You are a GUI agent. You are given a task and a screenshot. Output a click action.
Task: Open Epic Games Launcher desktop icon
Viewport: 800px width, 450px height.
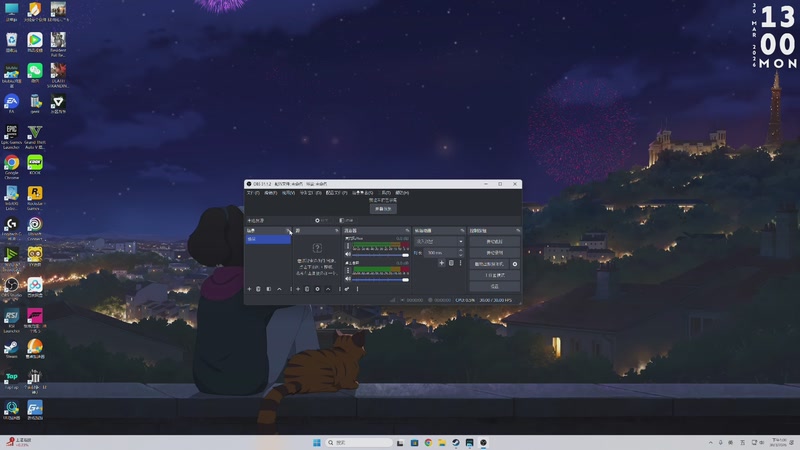(11, 136)
